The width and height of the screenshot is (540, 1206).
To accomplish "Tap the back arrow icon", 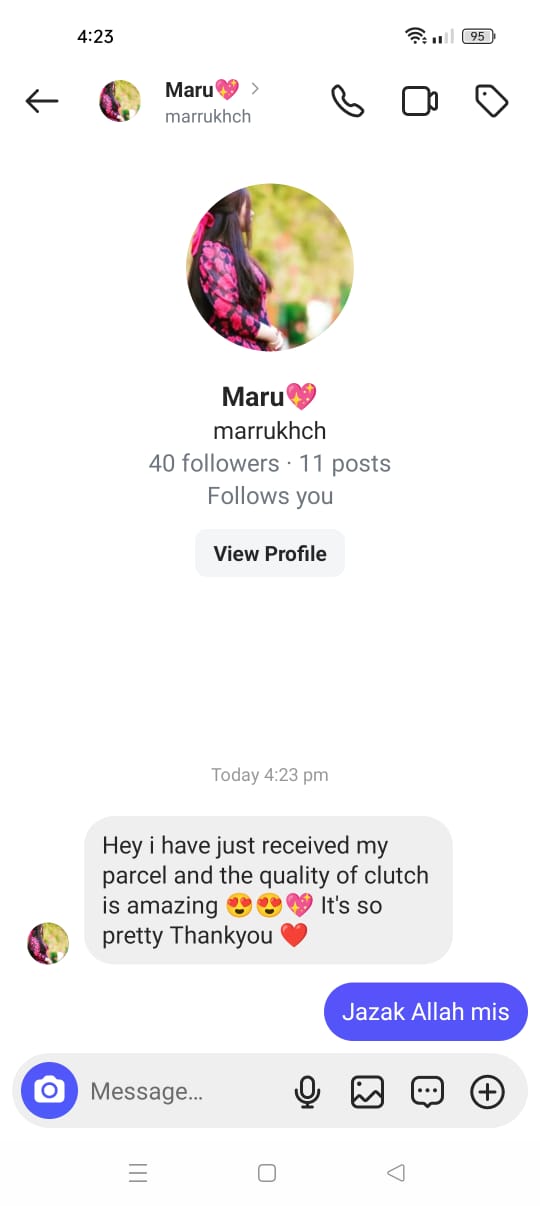I will 42,101.
